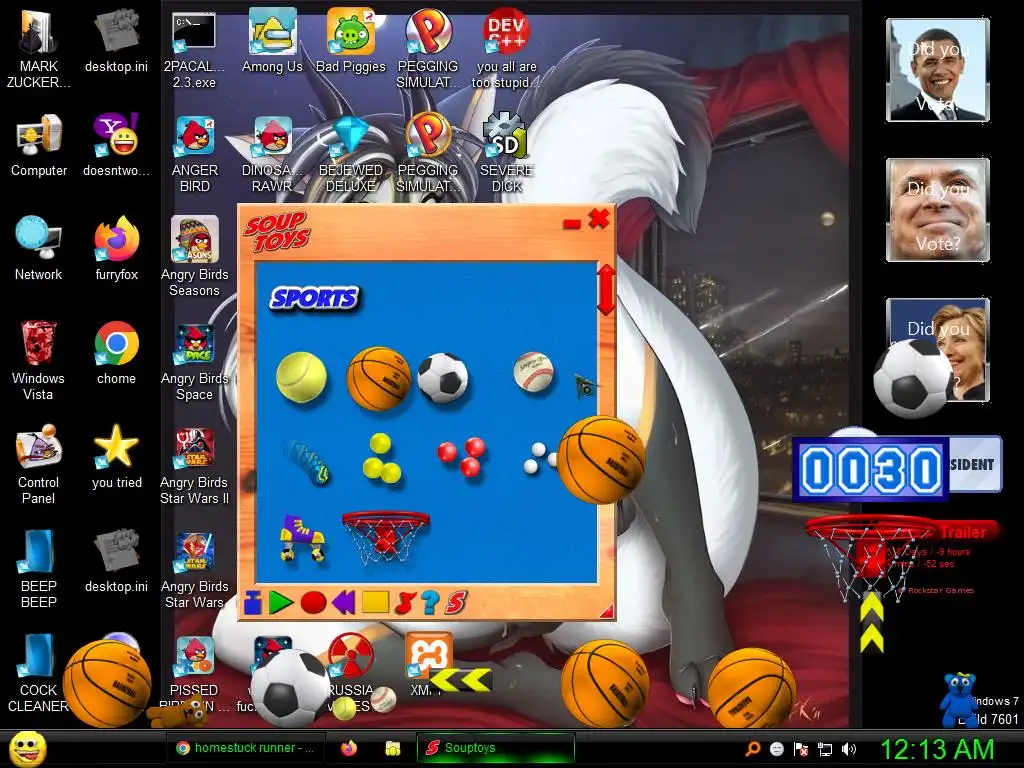Click the red scroll arrows in the toybox
The width and height of the screenshot is (1024, 768).
click(x=605, y=289)
